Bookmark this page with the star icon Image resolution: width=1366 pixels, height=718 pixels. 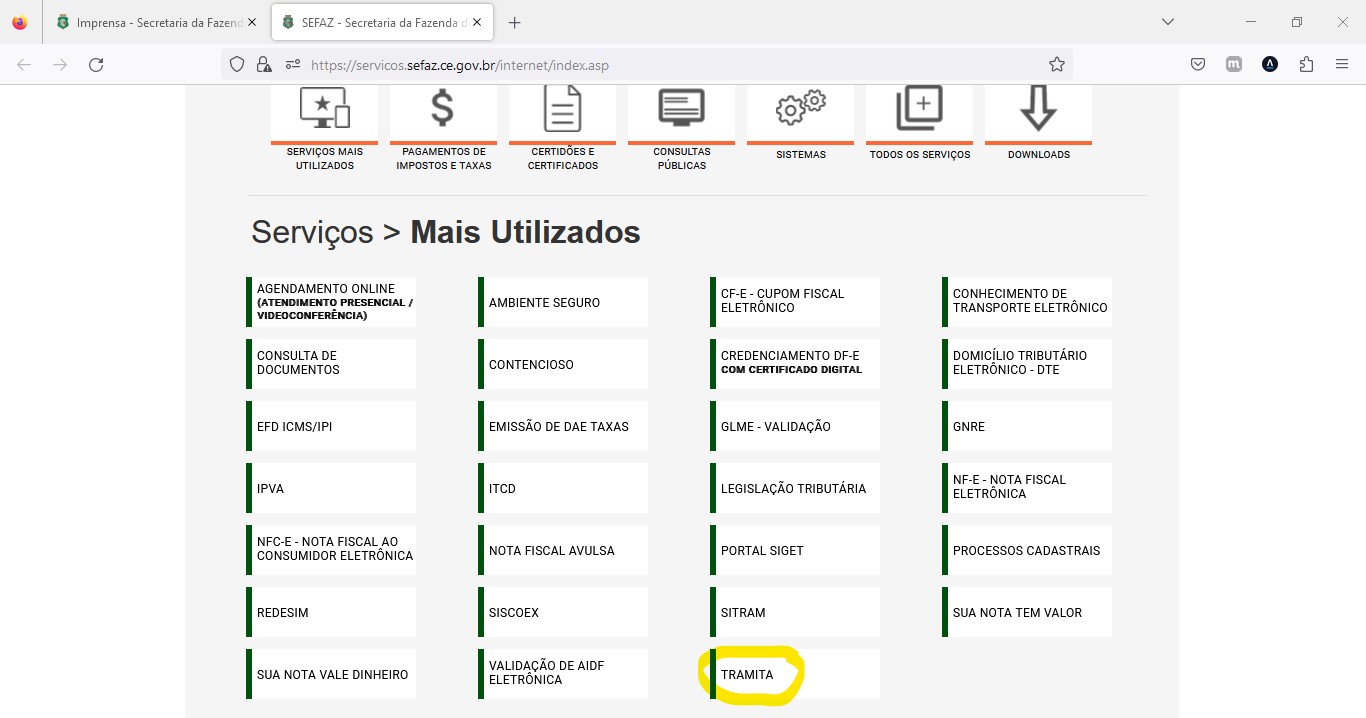(x=1057, y=65)
